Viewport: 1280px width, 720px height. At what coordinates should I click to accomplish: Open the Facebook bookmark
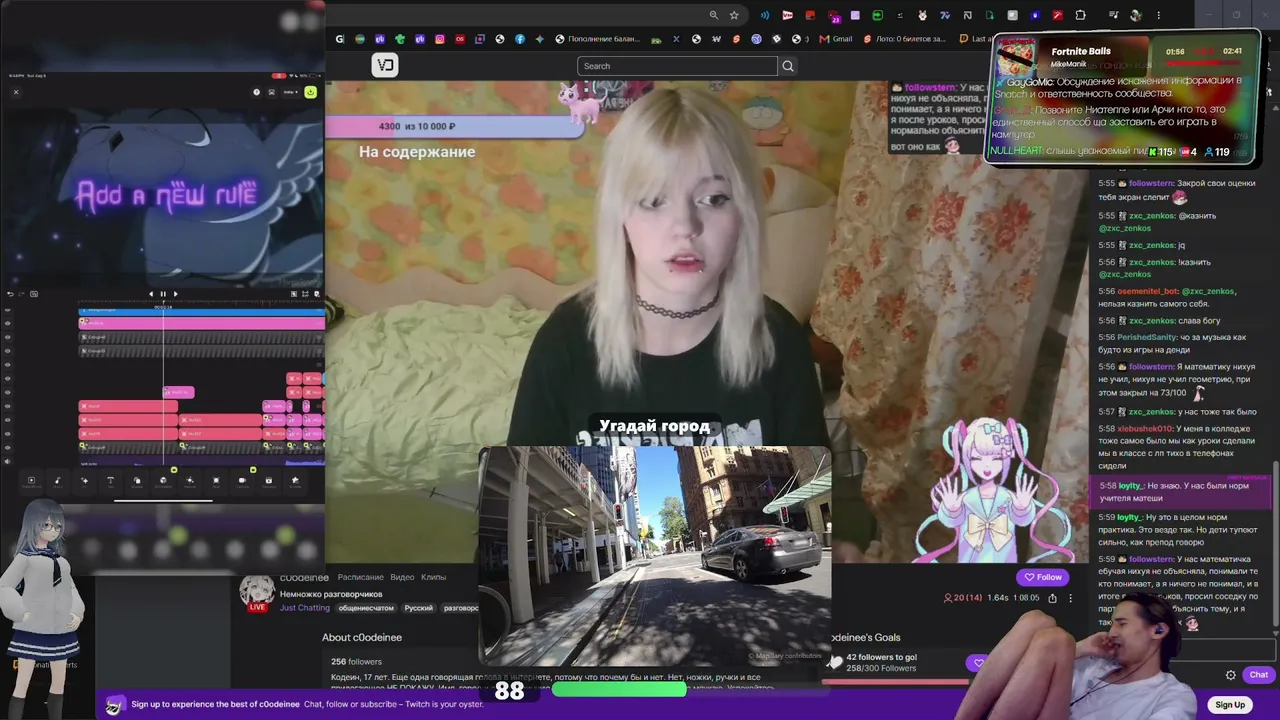520,39
